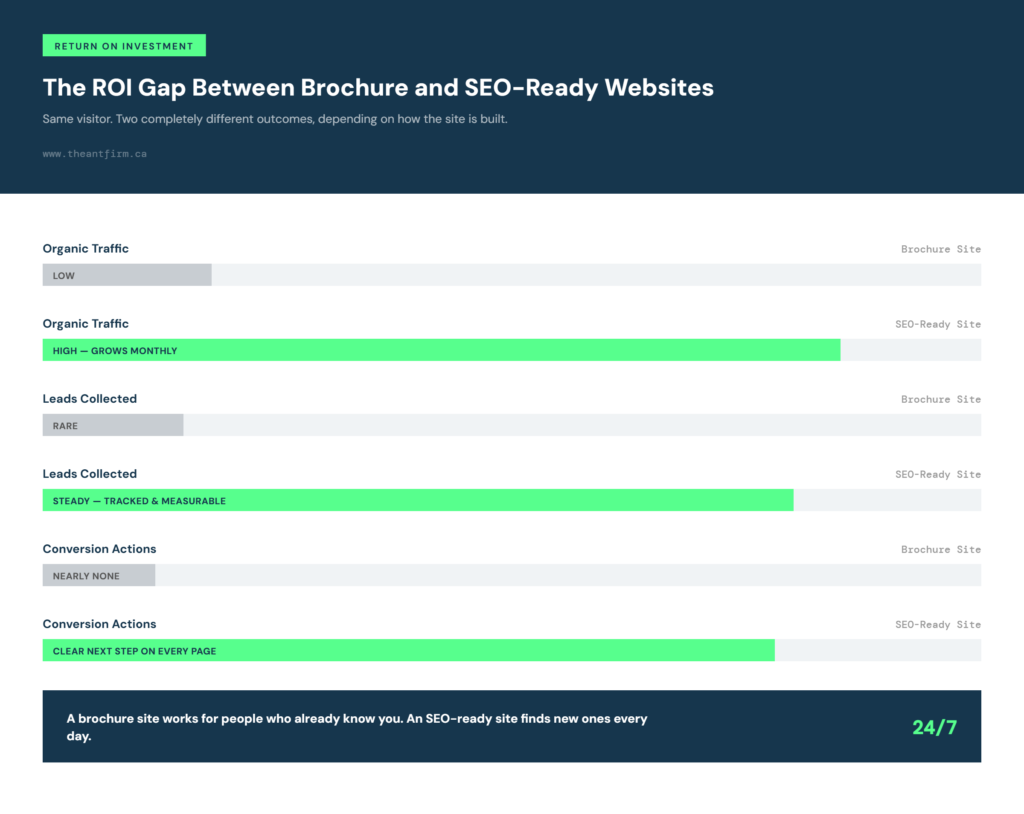Click Brochure Site tag in the NEARLY NONE row
Viewport: 1024px width, 814px height.
coord(941,550)
